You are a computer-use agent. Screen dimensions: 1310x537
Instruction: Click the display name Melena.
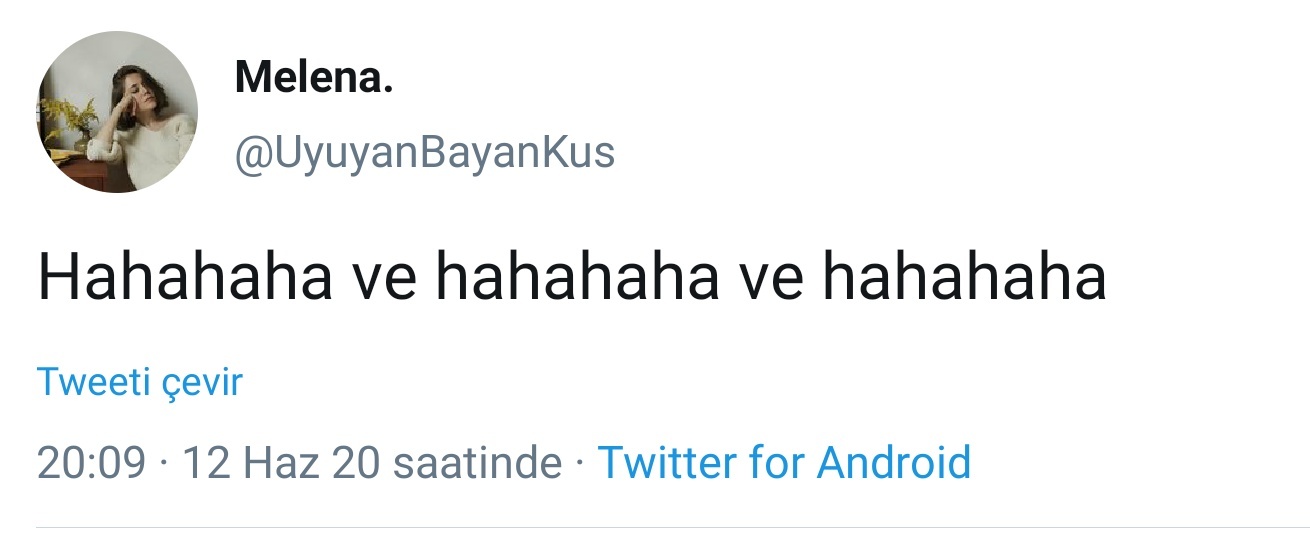pyautogui.click(x=313, y=78)
